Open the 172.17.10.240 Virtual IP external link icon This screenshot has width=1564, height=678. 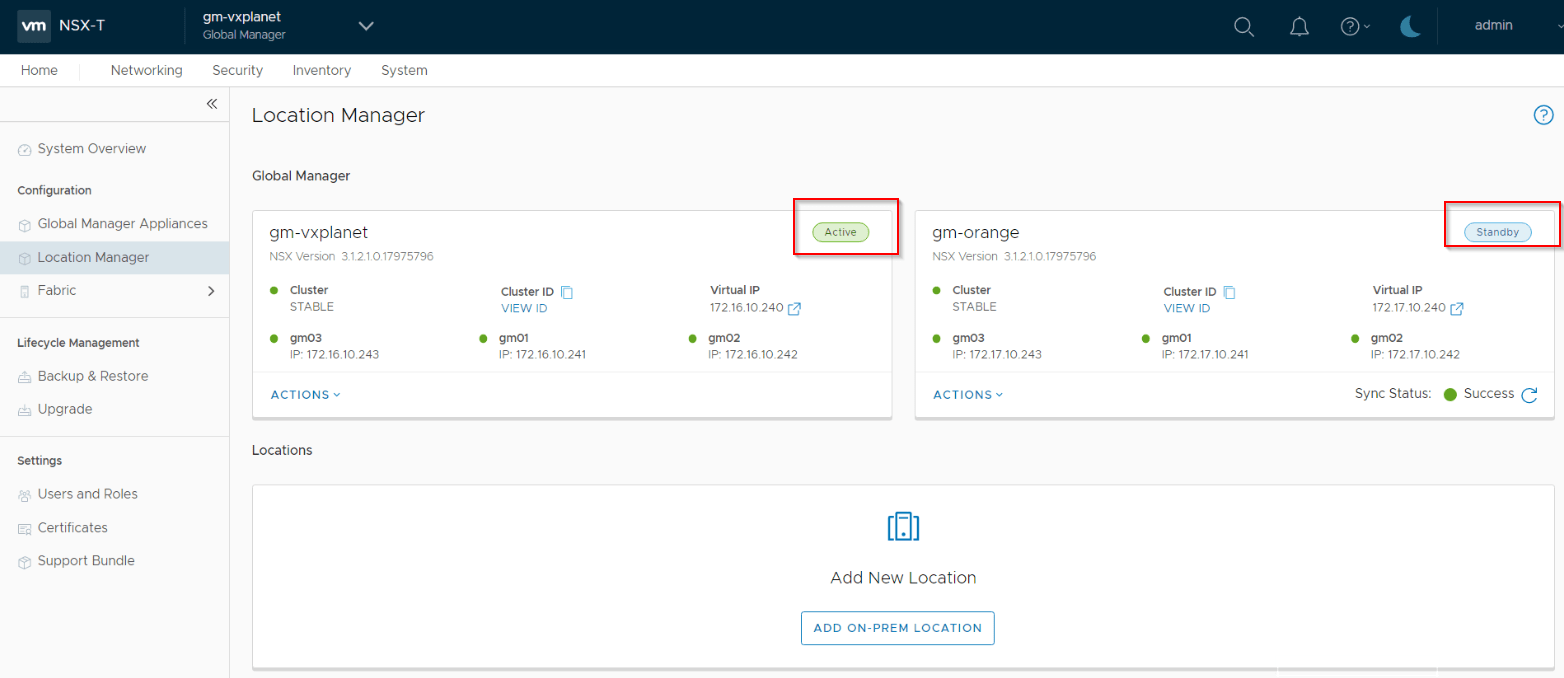1457,309
